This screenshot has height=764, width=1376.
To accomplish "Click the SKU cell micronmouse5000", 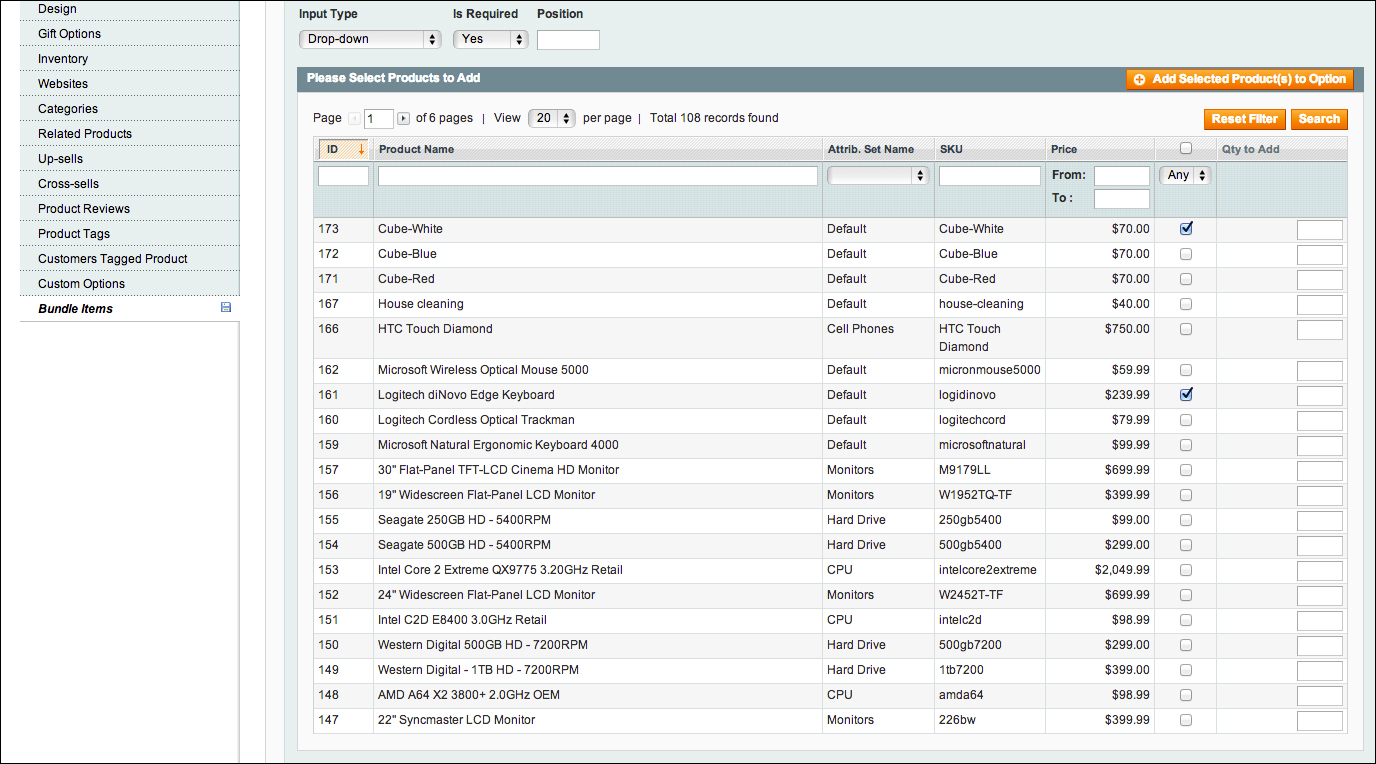I will point(990,370).
